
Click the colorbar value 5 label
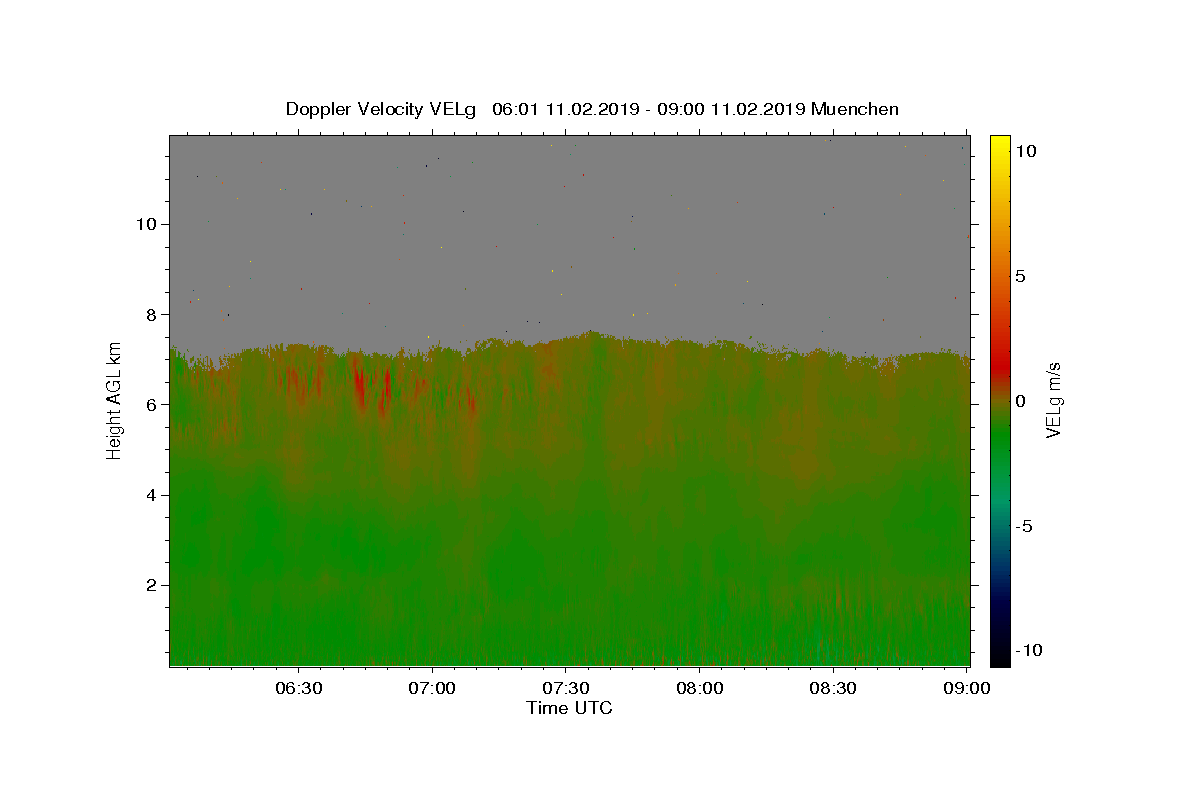pyautogui.click(x=1020, y=276)
